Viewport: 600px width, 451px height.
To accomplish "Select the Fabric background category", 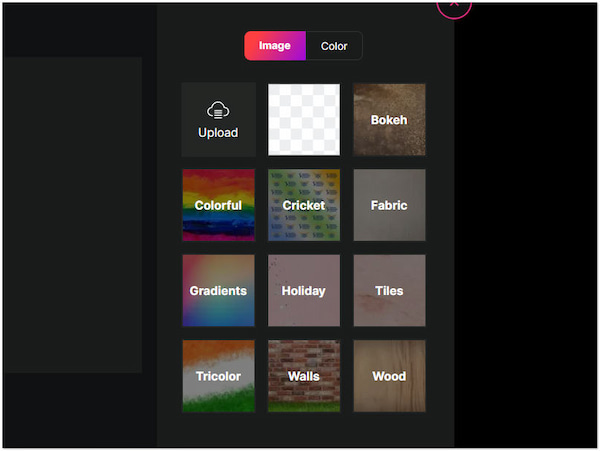I will [389, 205].
